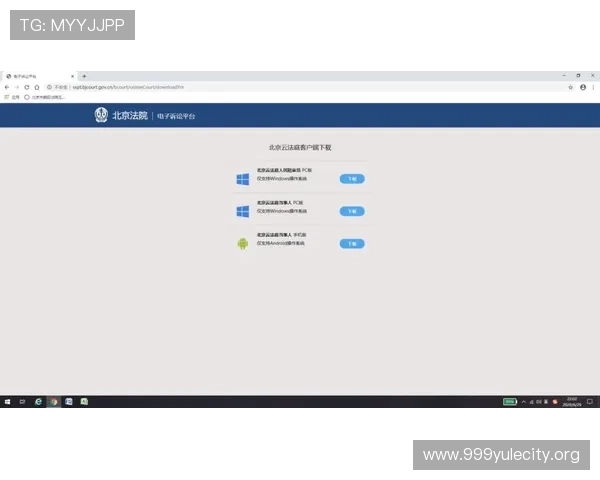Click the battery indicator in the system tray
This screenshot has height=480, width=600.
tap(510, 401)
